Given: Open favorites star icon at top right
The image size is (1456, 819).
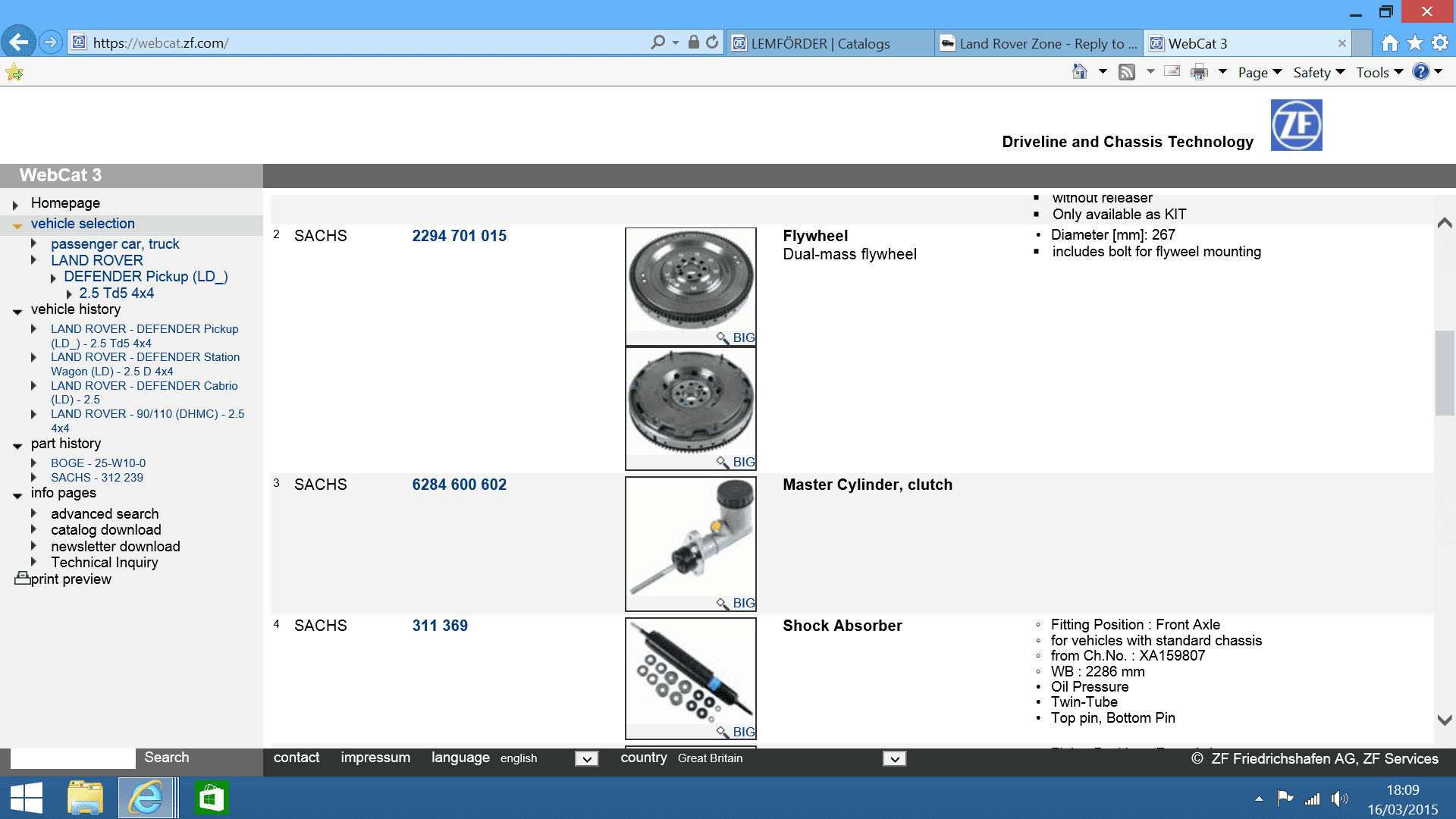Looking at the screenshot, I should pos(1415,43).
